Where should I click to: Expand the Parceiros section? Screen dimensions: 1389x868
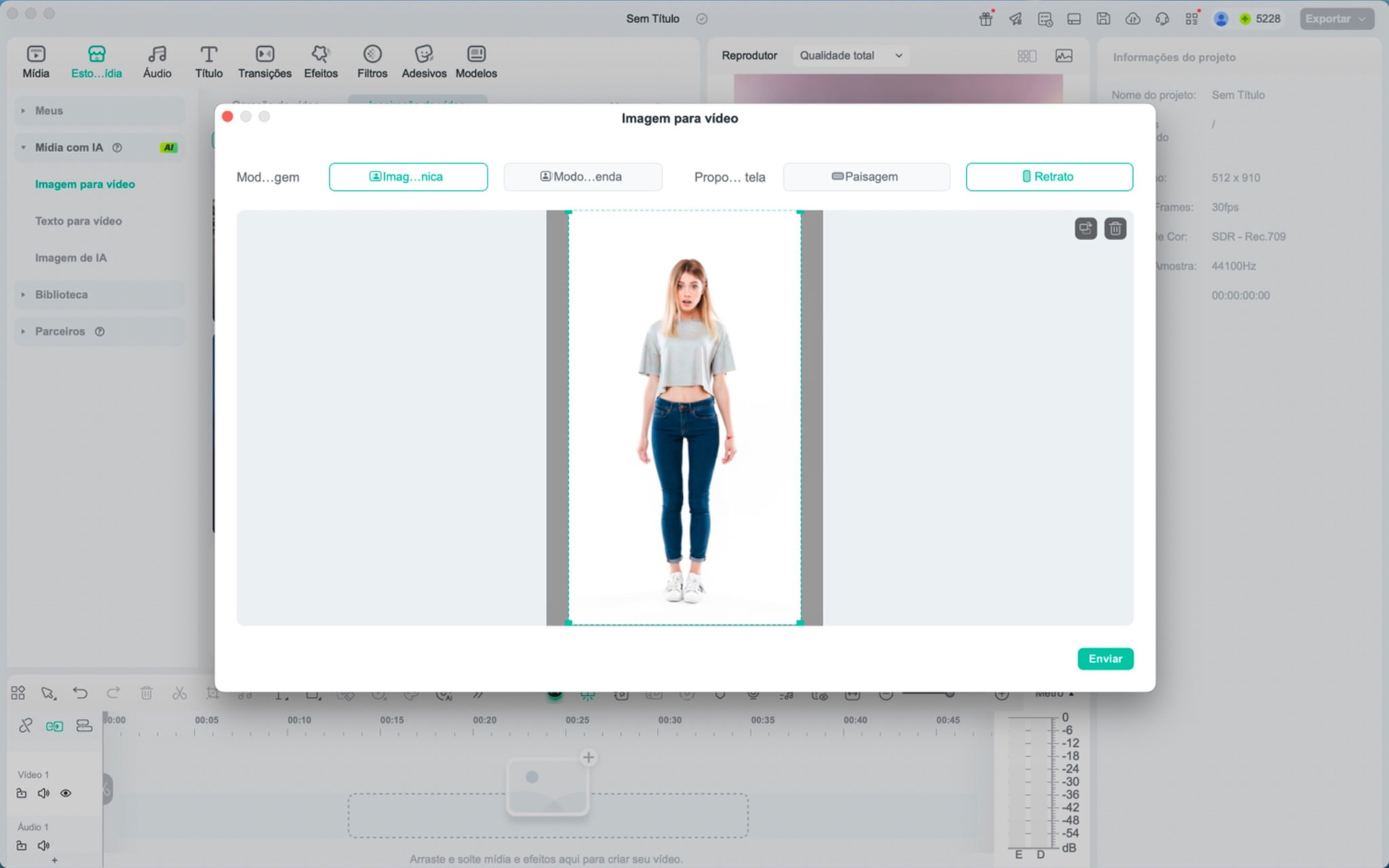click(100, 331)
